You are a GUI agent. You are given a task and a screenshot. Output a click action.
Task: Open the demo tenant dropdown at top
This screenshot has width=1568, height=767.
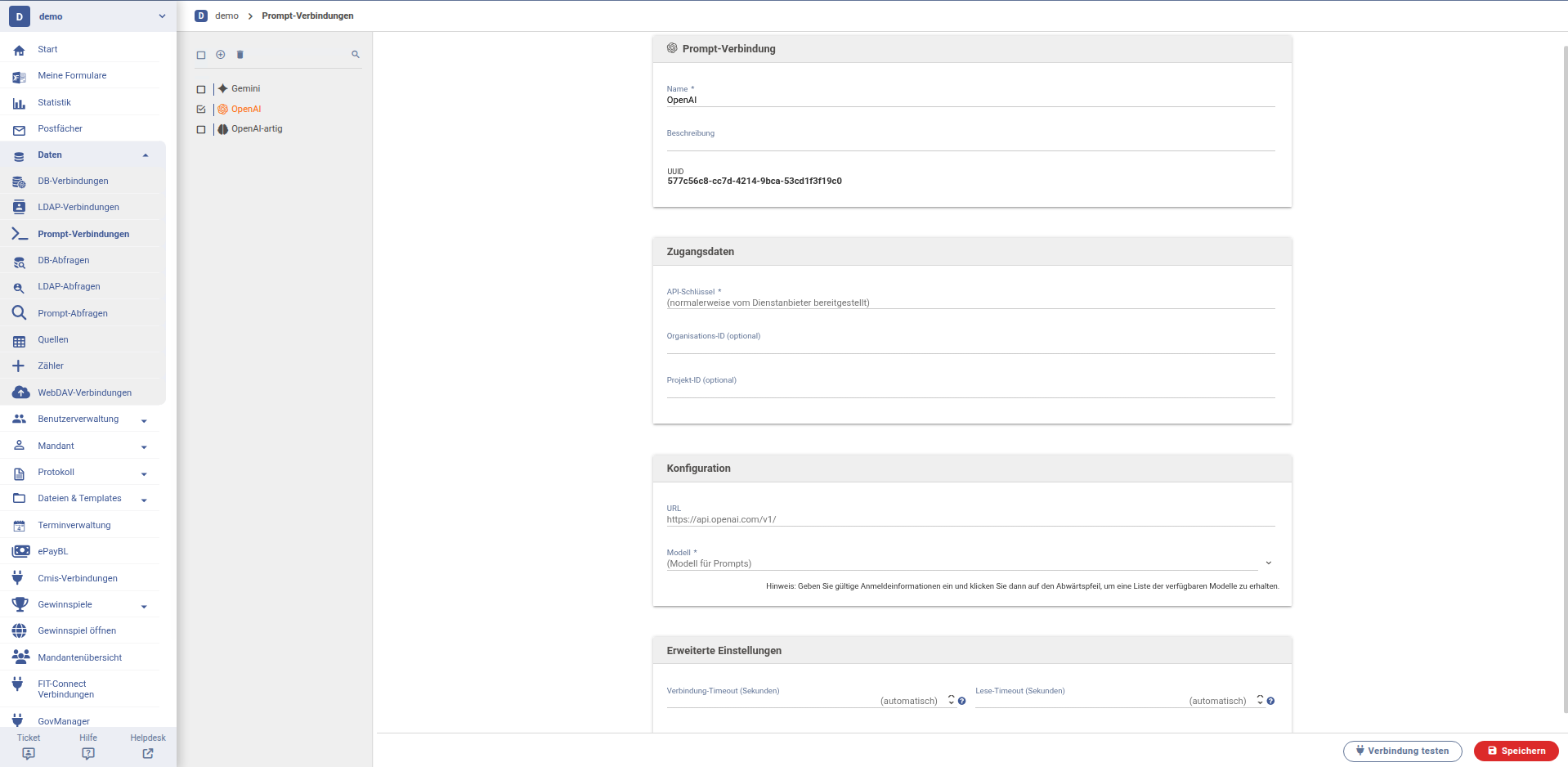(162, 16)
